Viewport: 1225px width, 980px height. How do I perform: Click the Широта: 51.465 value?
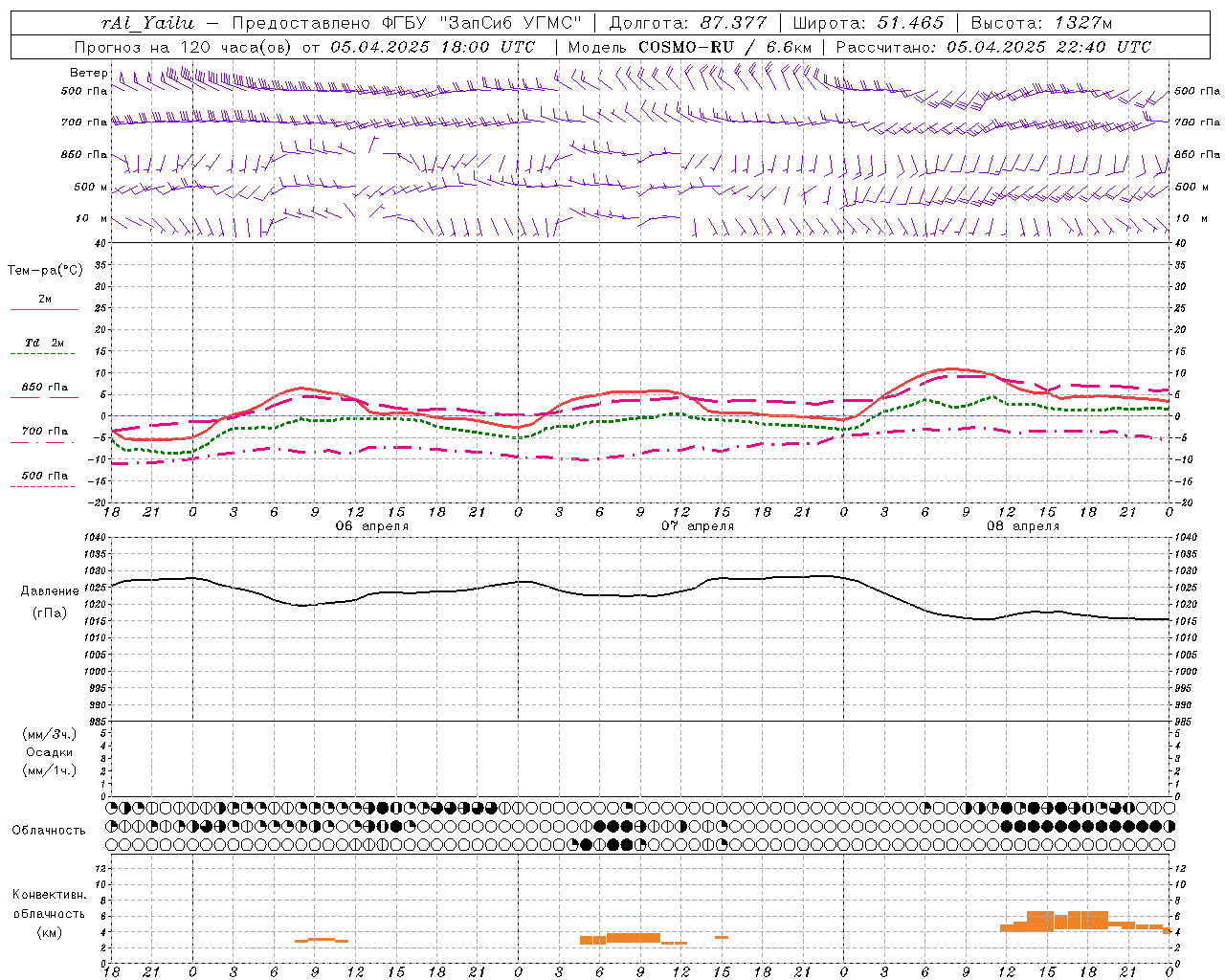pos(868,23)
